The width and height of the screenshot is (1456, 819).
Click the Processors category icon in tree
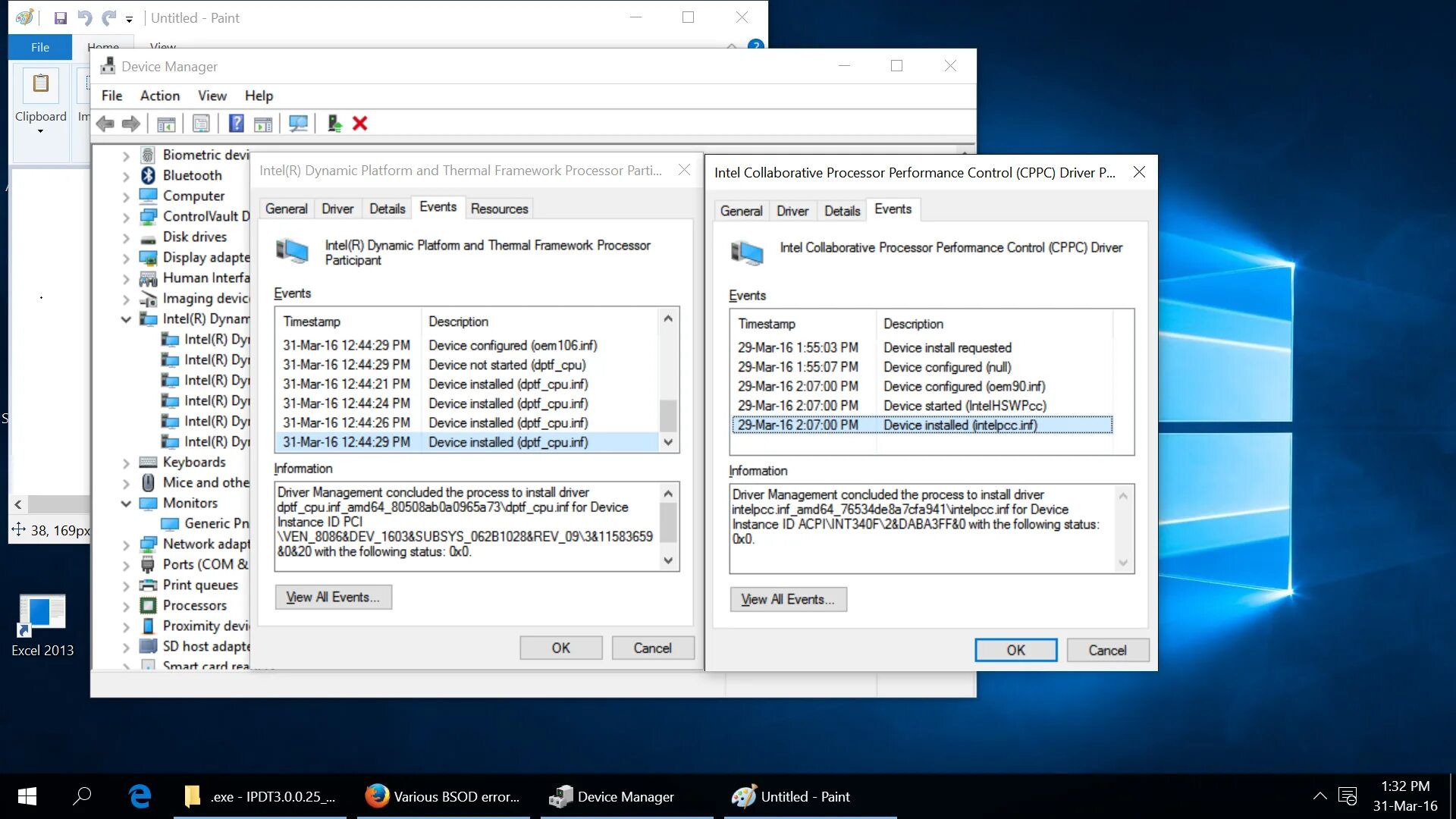click(x=149, y=605)
